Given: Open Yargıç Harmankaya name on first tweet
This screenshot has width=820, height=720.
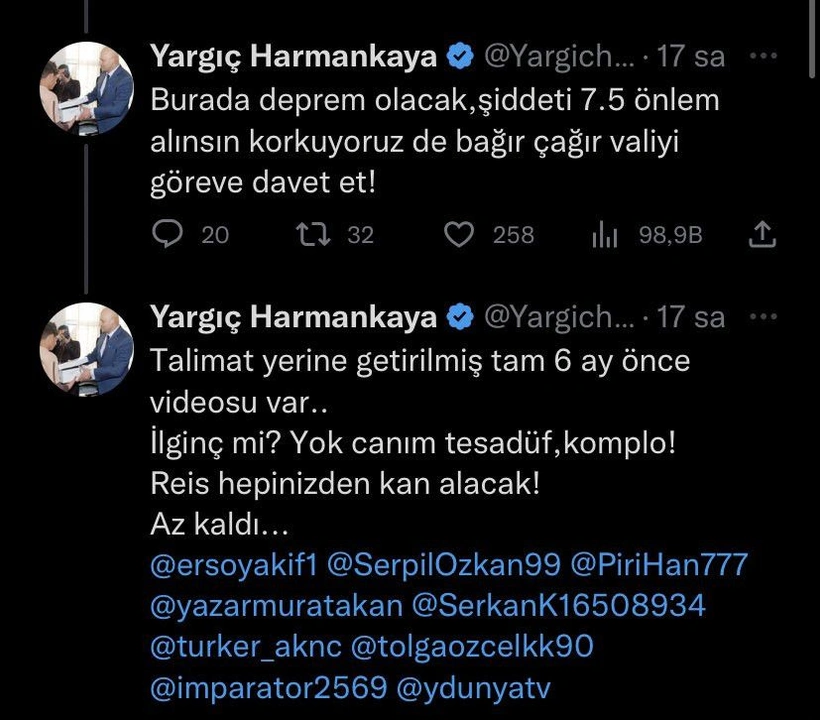Looking at the screenshot, I should click(x=293, y=56).
